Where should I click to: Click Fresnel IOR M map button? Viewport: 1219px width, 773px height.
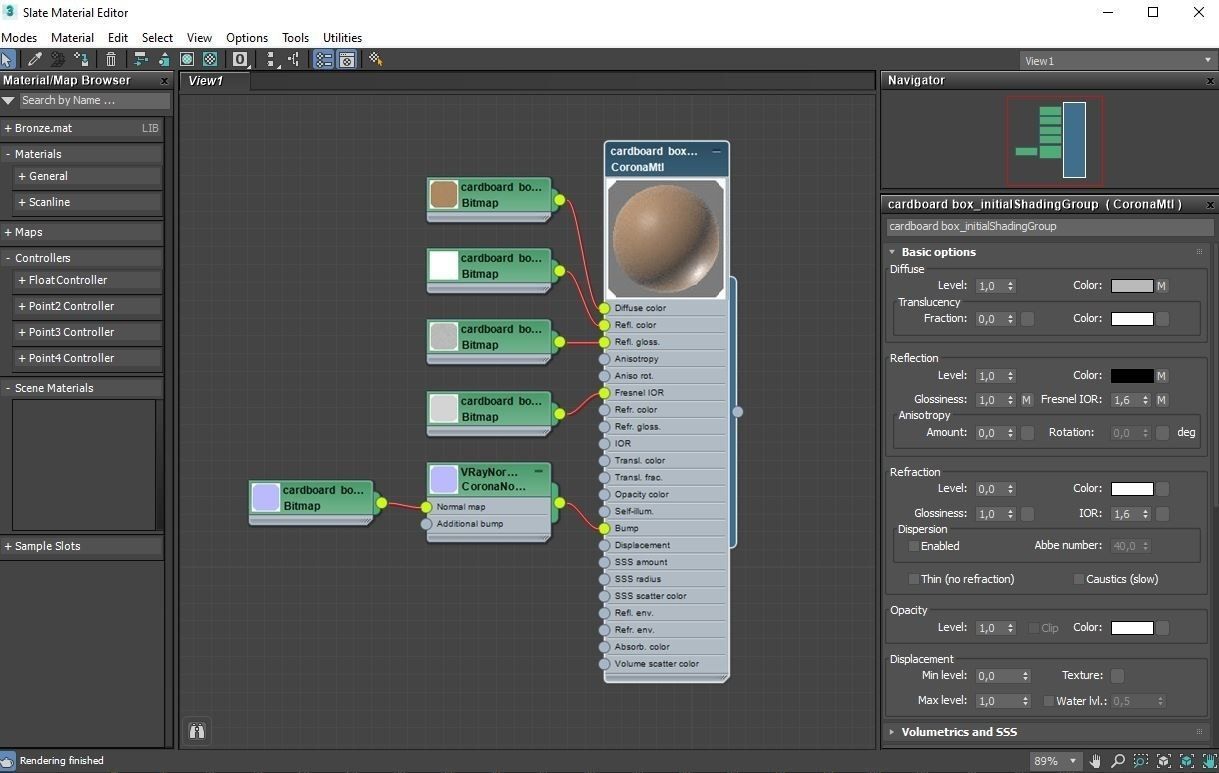[x=1162, y=400]
